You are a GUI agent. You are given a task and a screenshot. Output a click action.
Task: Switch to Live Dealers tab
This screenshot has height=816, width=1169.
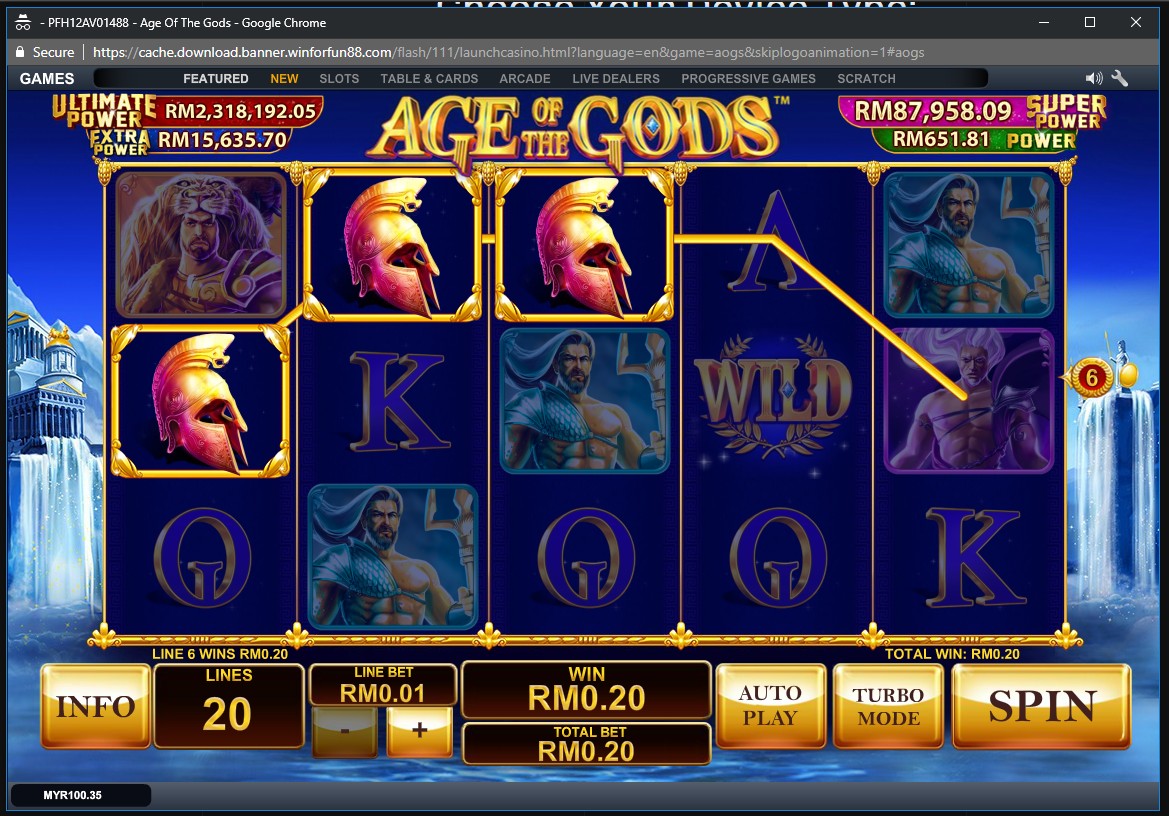tap(616, 78)
